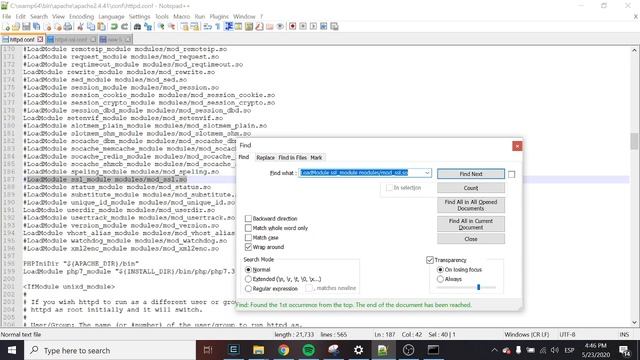Enable Match whole word only
The width and height of the screenshot is (640, 360).
click(x=248, y=228)
